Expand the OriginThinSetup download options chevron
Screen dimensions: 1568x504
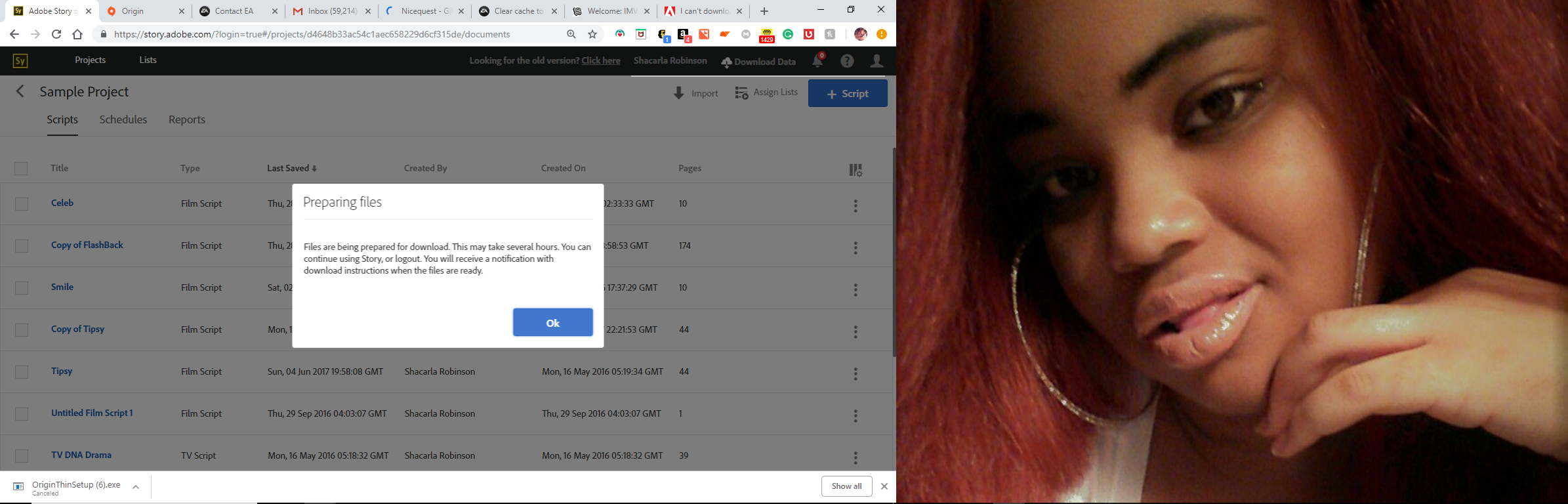[x=136, y=487]
